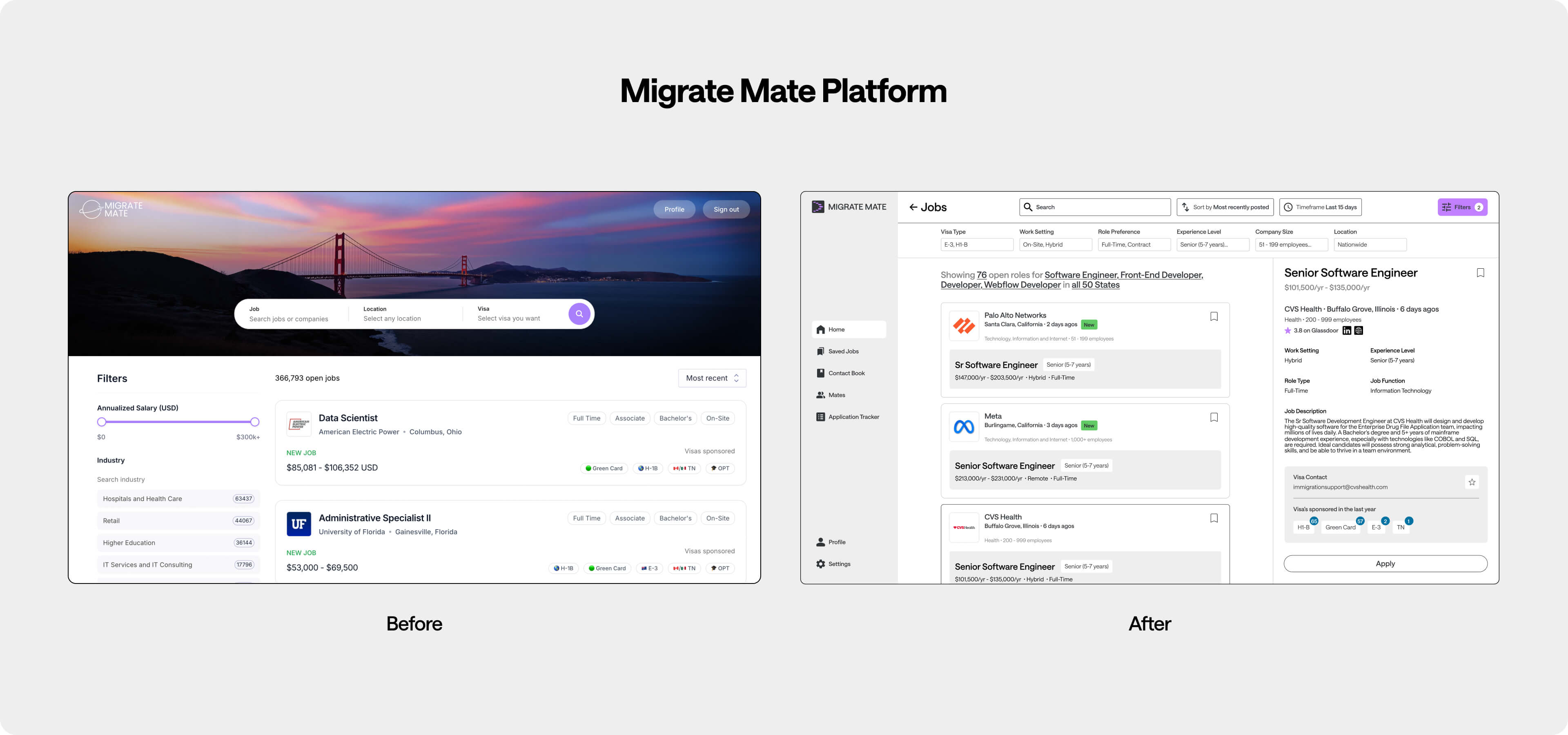The height and width of the screenshot is (735, 1568).
Task: Star the Visa Contact email
Action: coord(1472,482)
